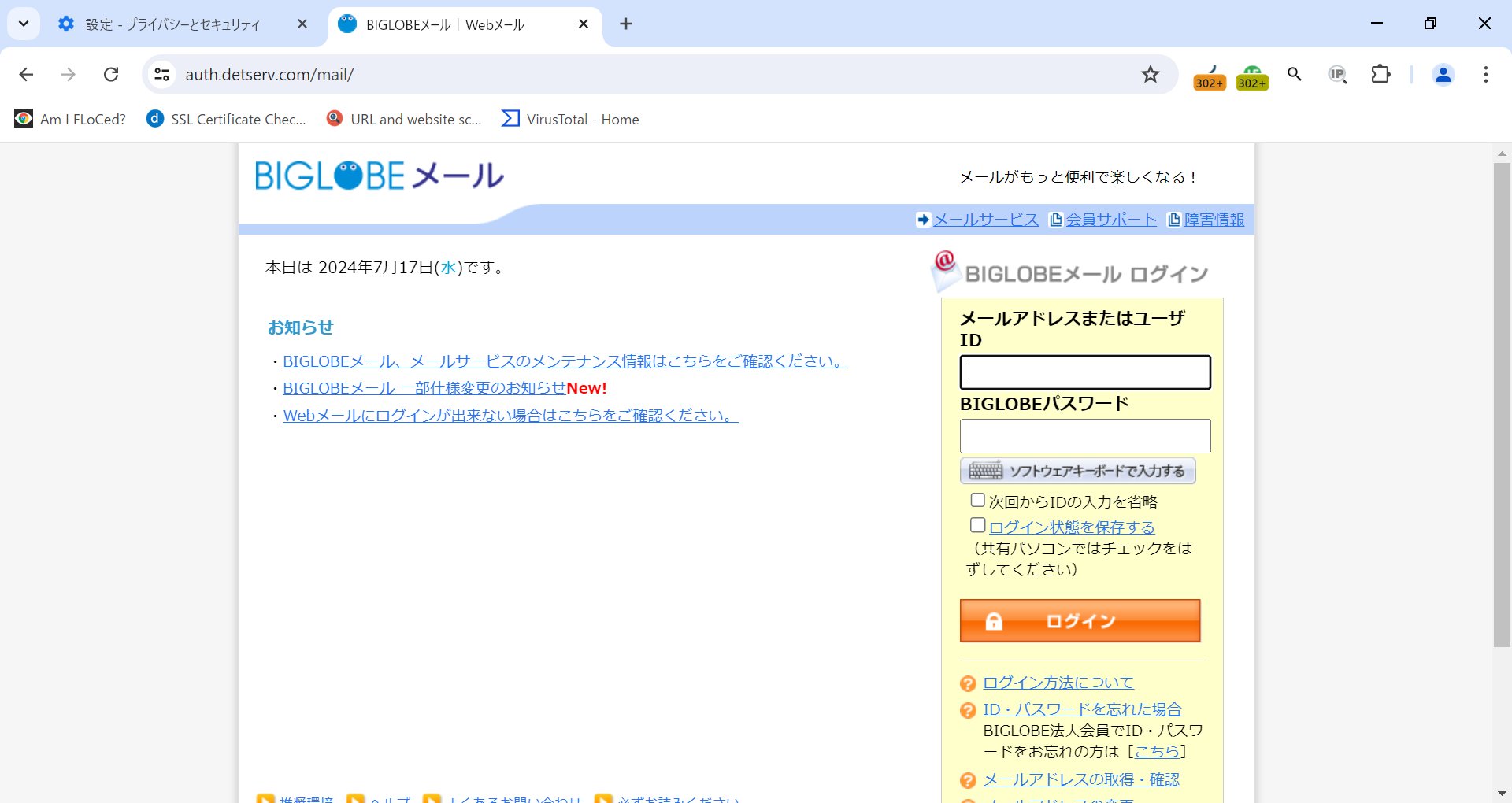Open メールサービス link
This screenshot has height=803, width=1512.
point(986,220)
